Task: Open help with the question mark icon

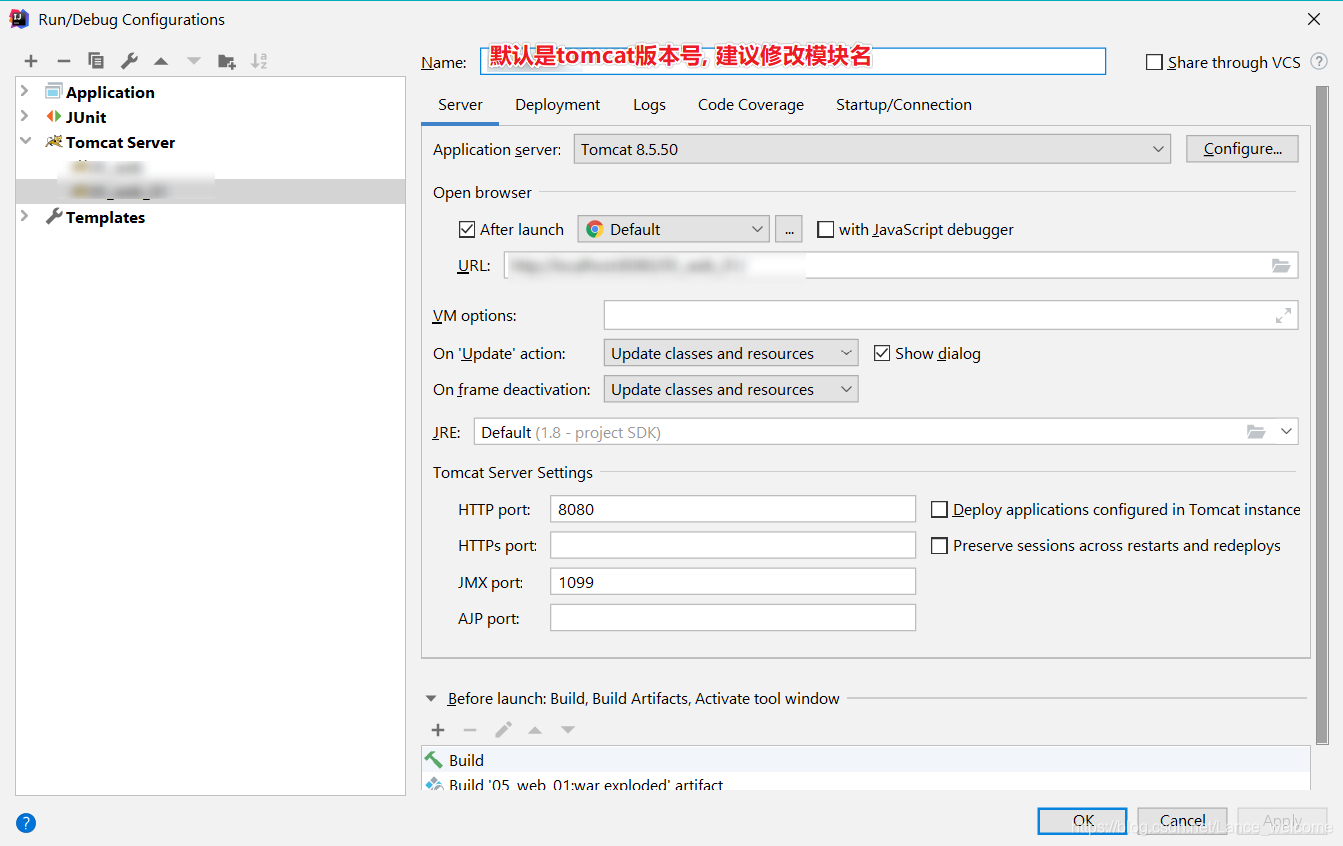Action: 26,823
